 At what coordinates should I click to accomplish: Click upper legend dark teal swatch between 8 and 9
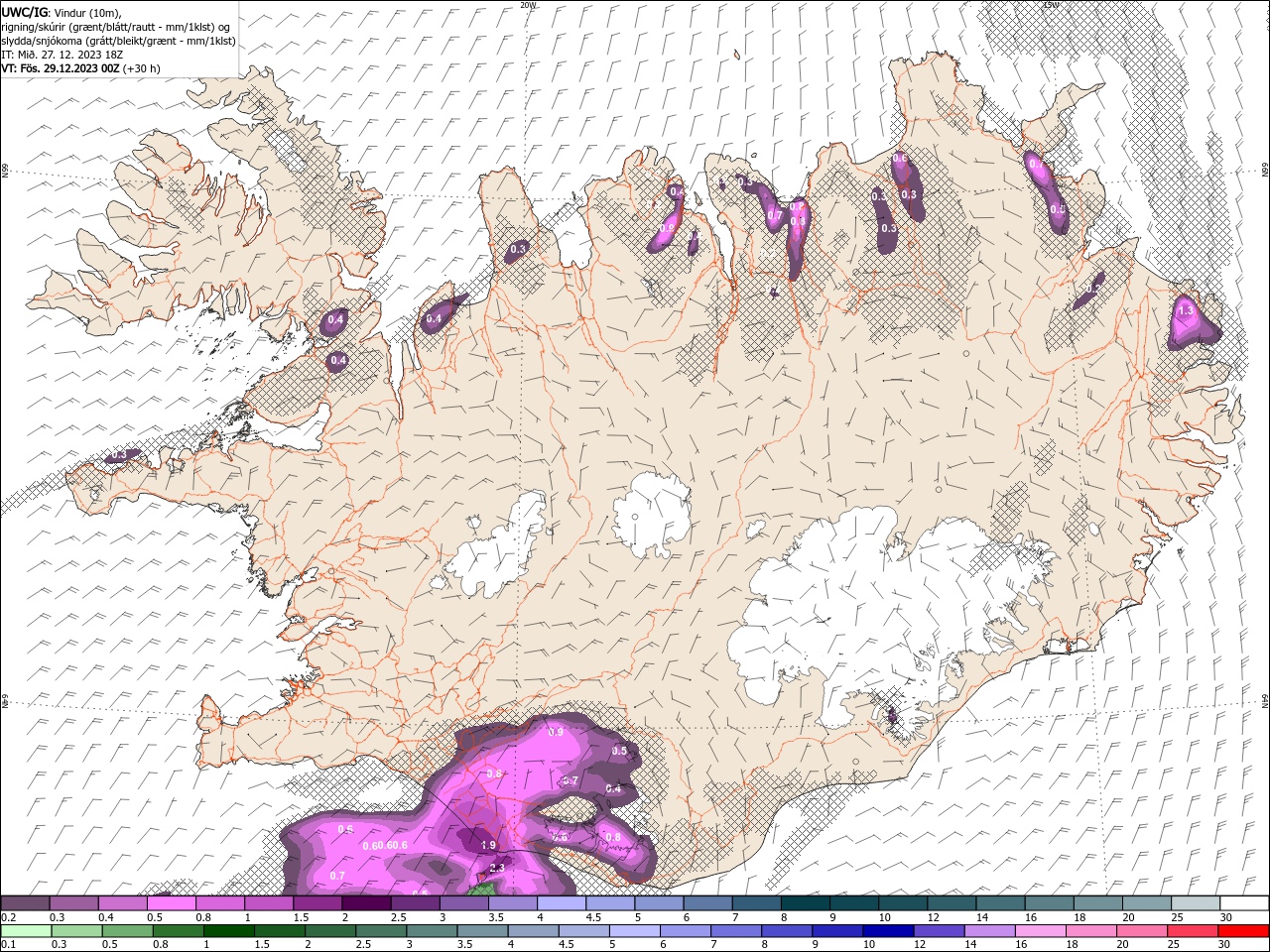pos(805,902)
